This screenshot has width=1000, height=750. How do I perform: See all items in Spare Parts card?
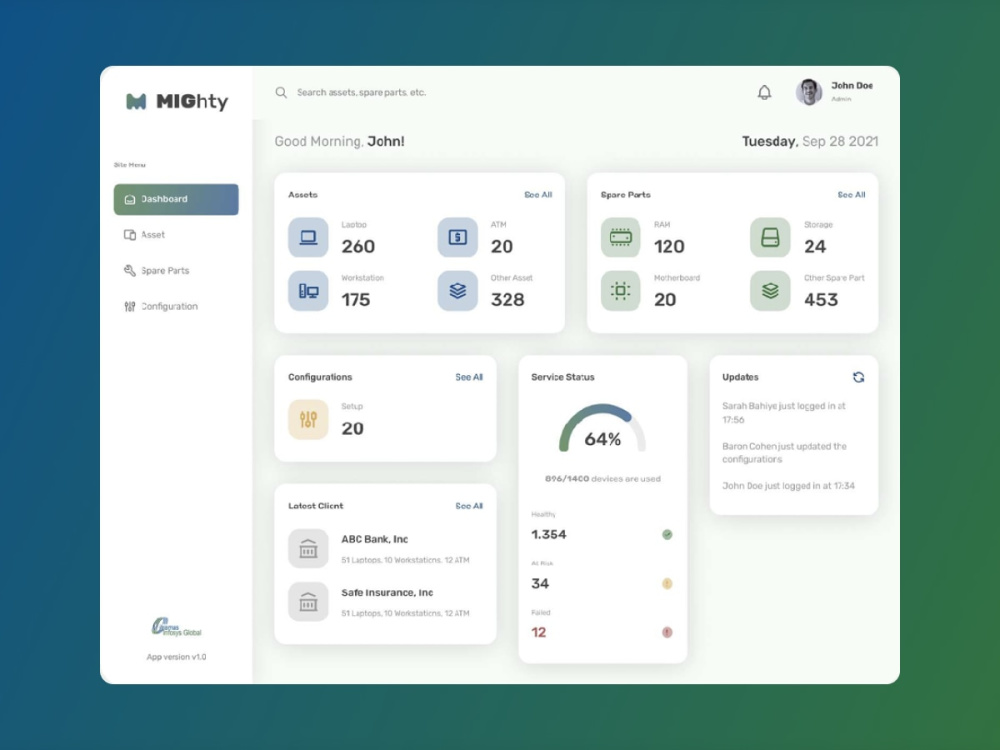pyautogui.click(x=851, y=195)
